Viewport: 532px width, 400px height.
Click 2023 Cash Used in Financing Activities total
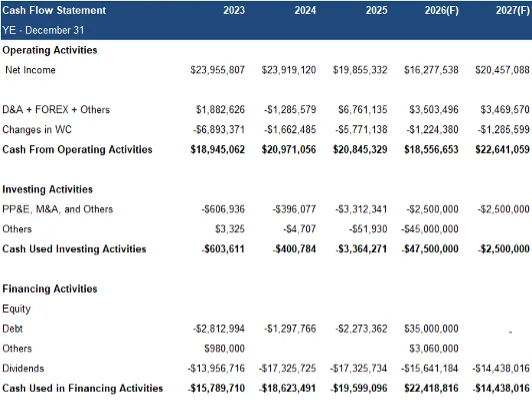[x=216, y=388]
